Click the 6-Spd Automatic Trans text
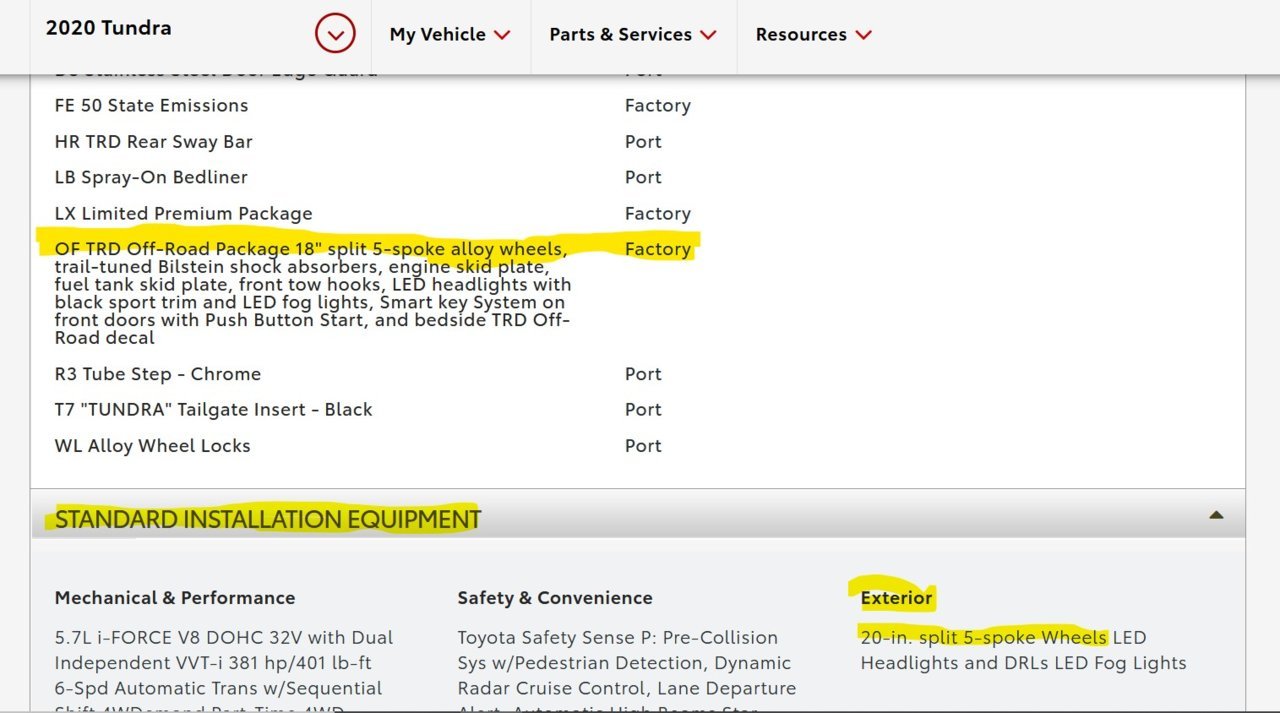The height and width of the screenshot is (713, 1280). (x=218, y=689)
